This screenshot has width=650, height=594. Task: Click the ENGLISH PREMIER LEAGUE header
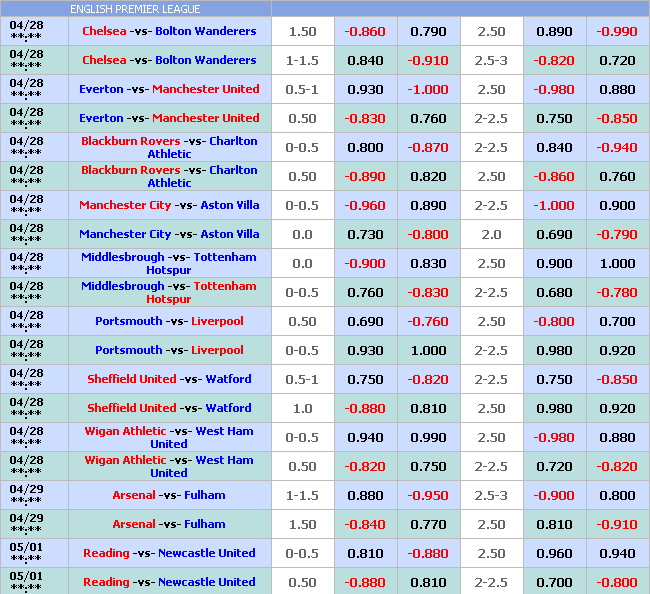pos(135,9)
